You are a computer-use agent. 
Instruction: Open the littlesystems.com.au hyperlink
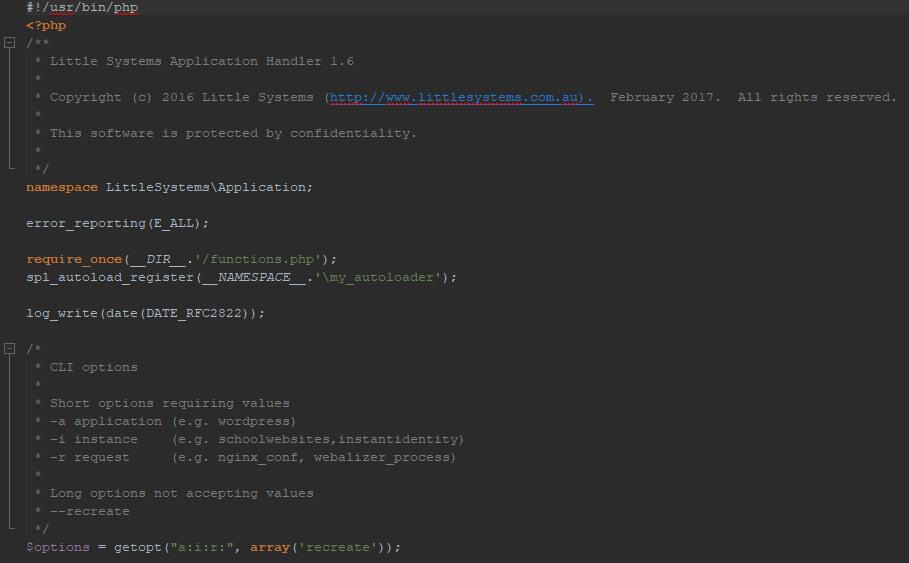pos(460,98)
